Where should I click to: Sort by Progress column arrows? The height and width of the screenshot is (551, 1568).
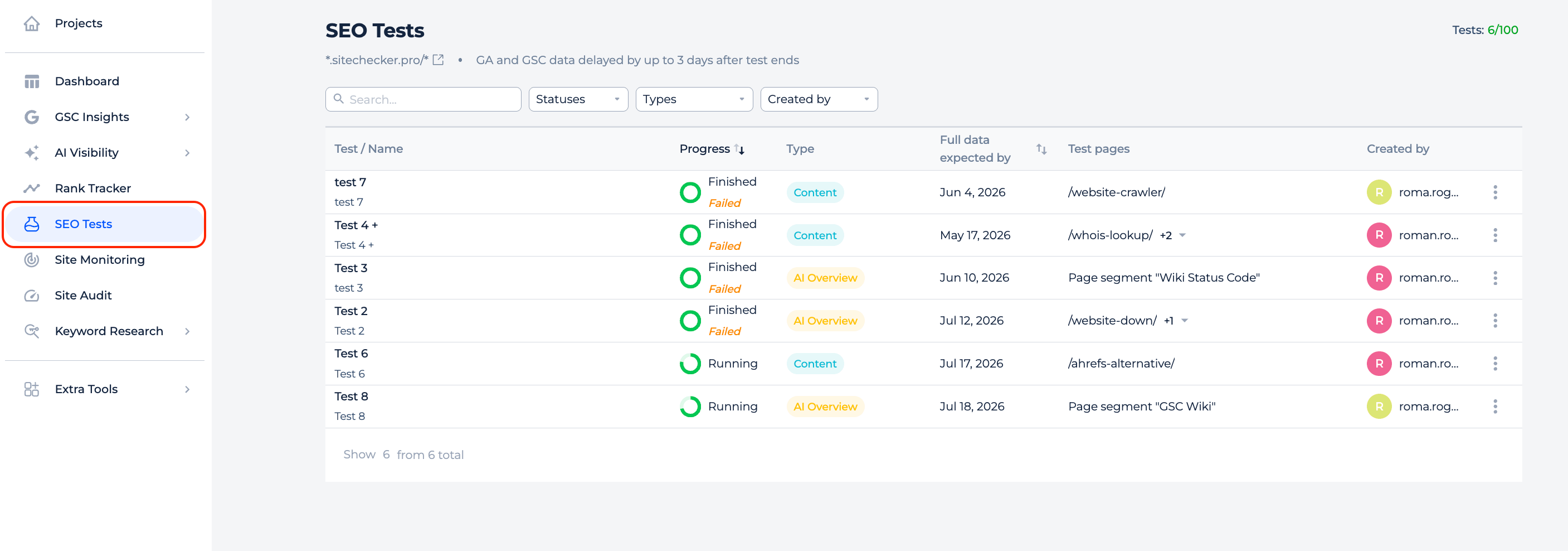[x=739, y=149]
